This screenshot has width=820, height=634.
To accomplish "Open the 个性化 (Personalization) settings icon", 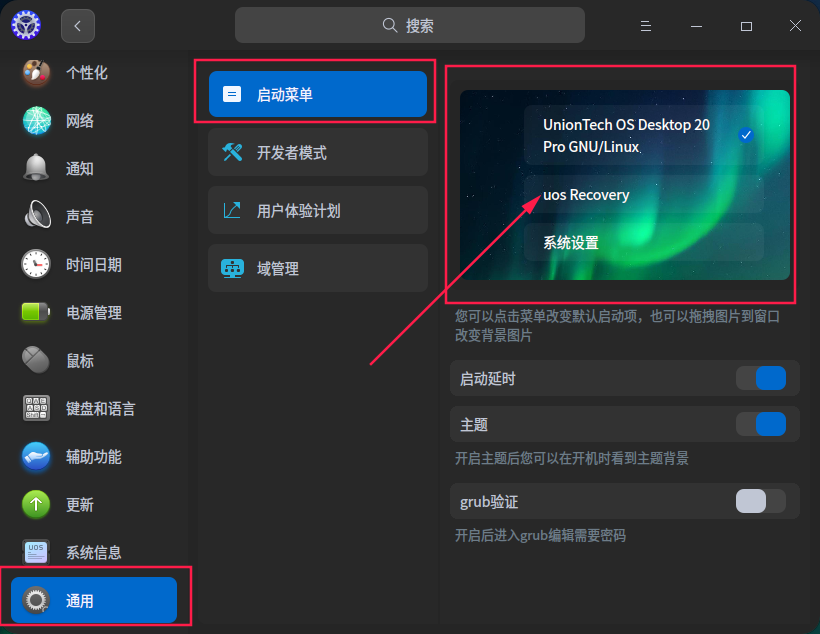I will click(36, 72).
